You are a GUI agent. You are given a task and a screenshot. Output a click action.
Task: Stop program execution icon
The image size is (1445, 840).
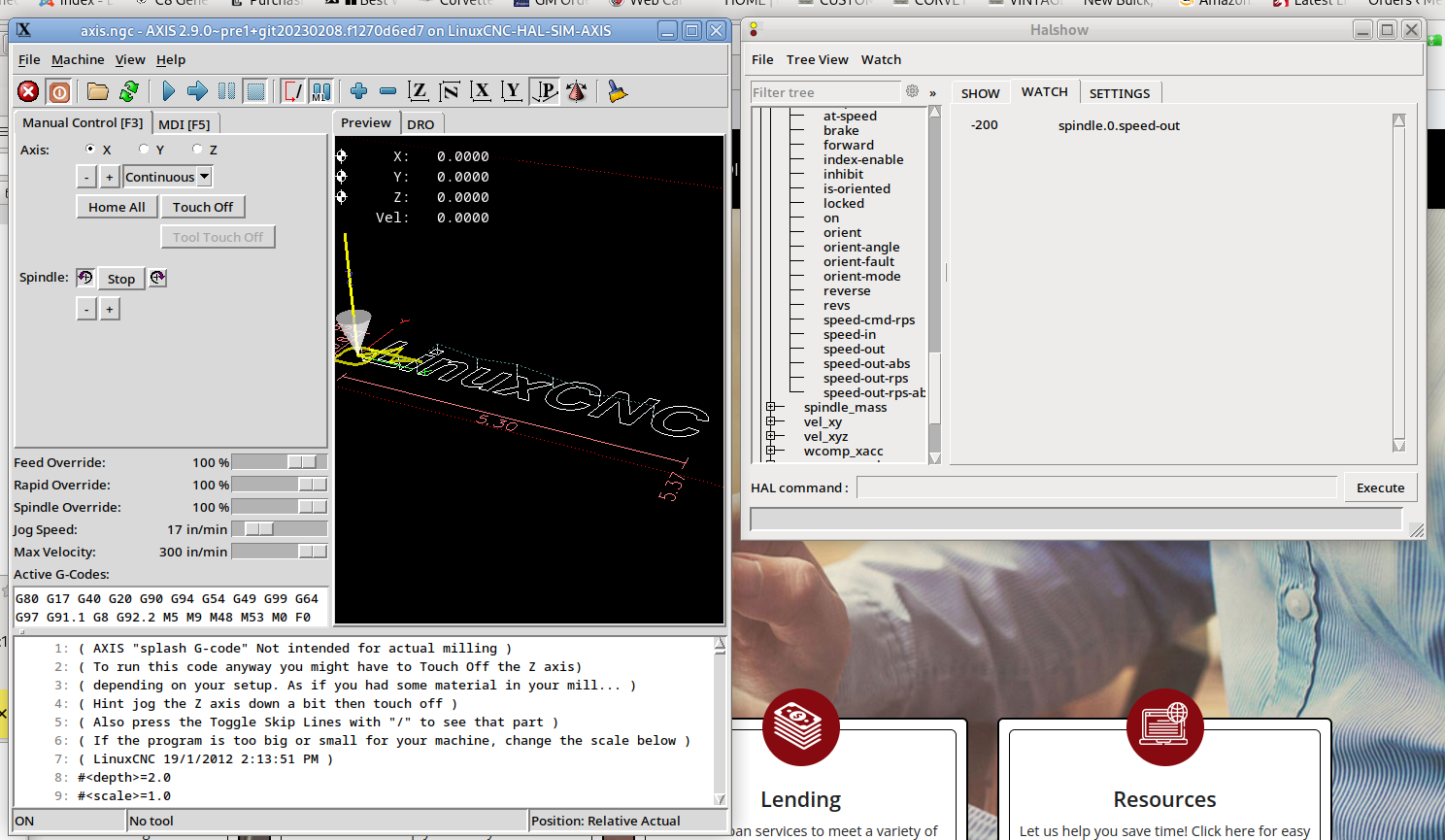tap(255, 91)
